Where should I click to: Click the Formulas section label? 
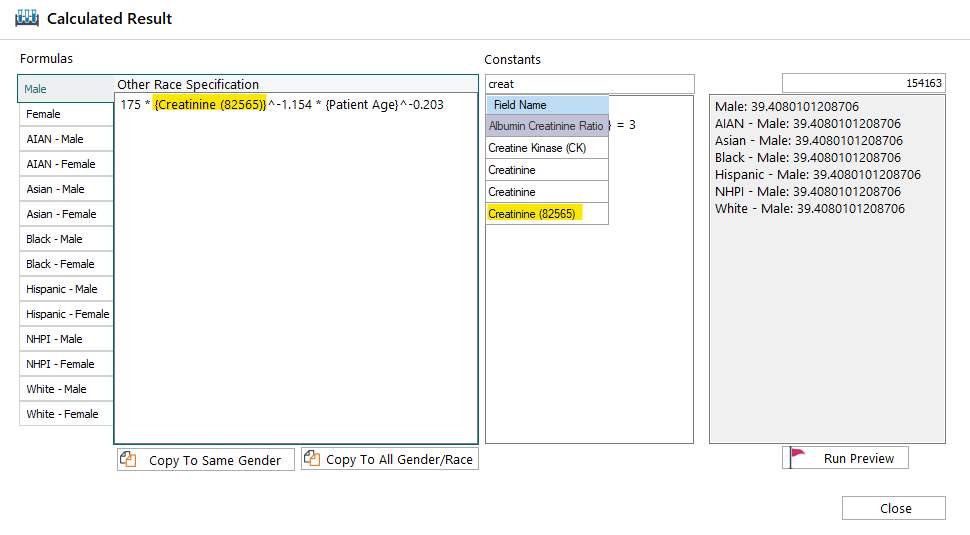[46, 59]
